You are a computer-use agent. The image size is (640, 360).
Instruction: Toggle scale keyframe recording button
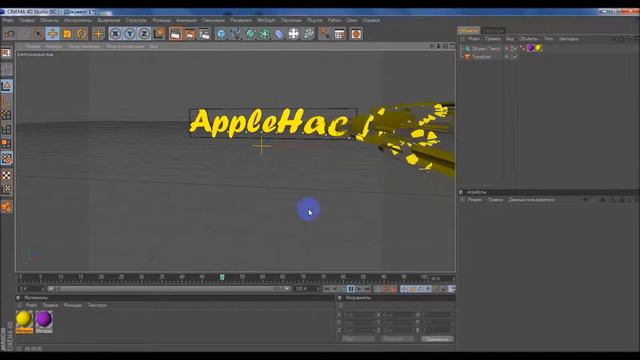click(x=412, y=289)
